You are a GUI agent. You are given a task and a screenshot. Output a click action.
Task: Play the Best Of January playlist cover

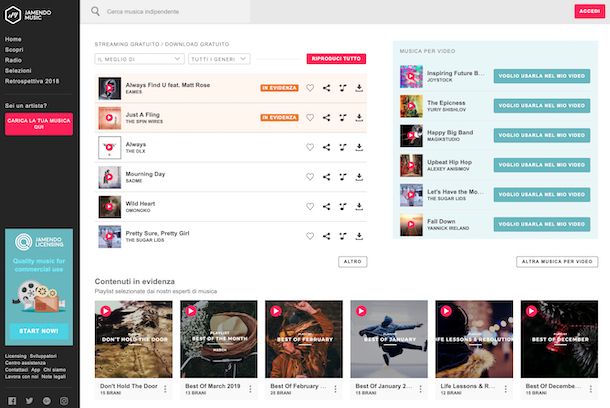point(361,311)
